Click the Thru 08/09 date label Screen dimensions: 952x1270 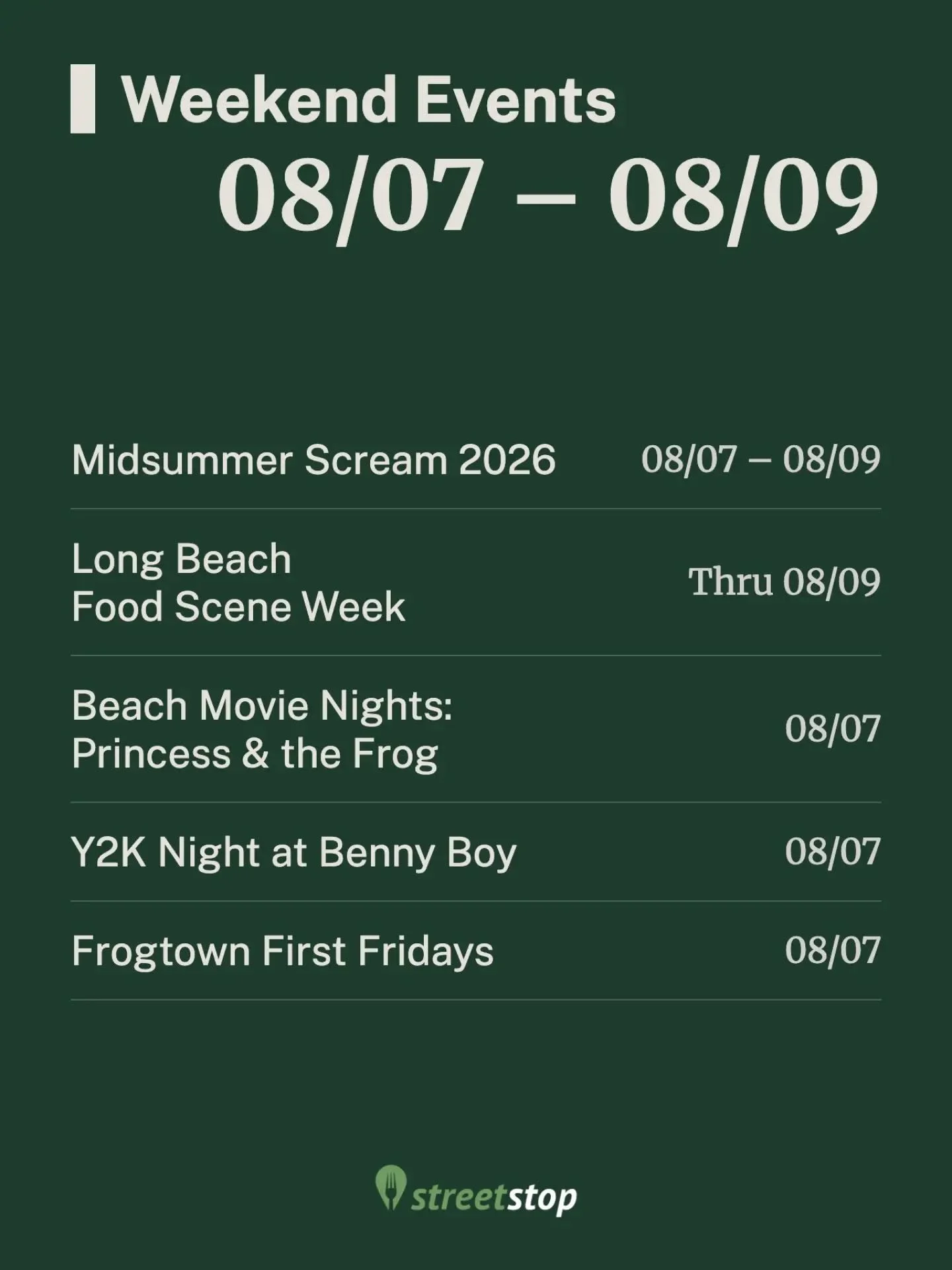point(785,582)
